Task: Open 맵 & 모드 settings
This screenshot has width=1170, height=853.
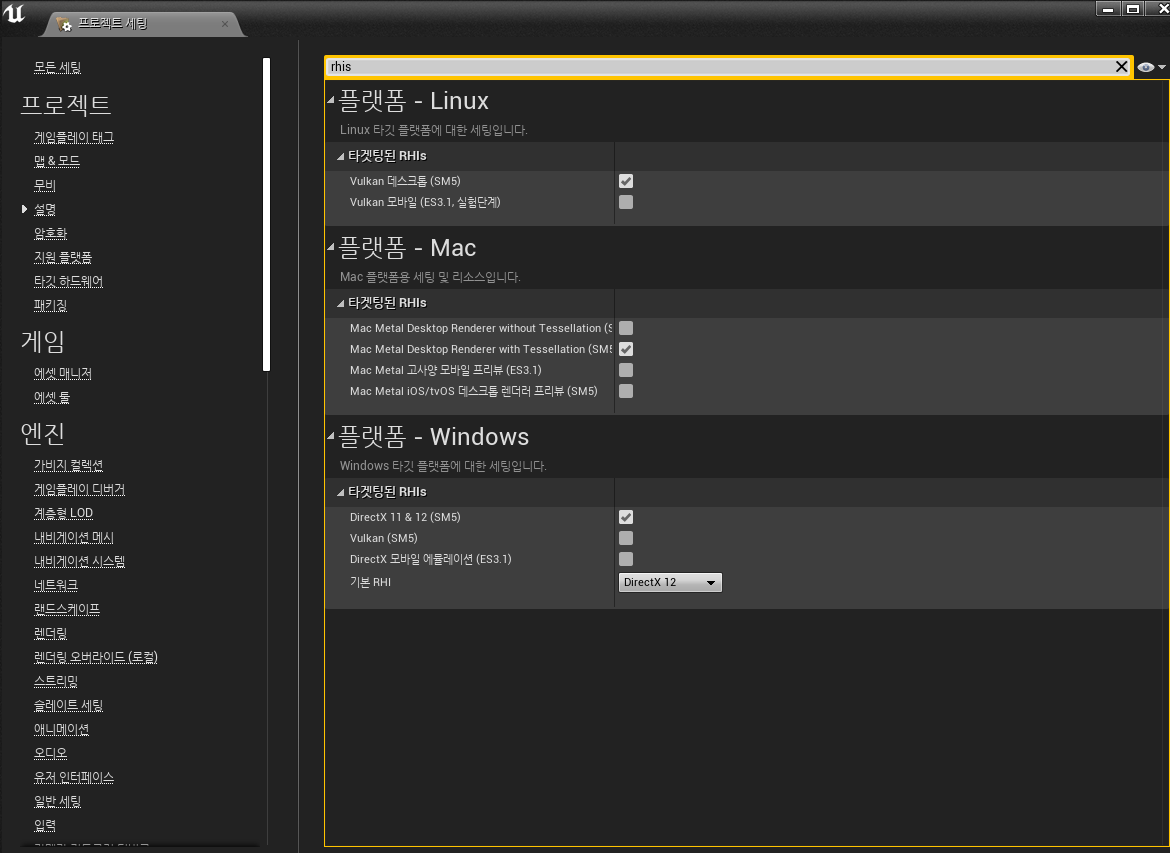Action: tap(57, 161)
